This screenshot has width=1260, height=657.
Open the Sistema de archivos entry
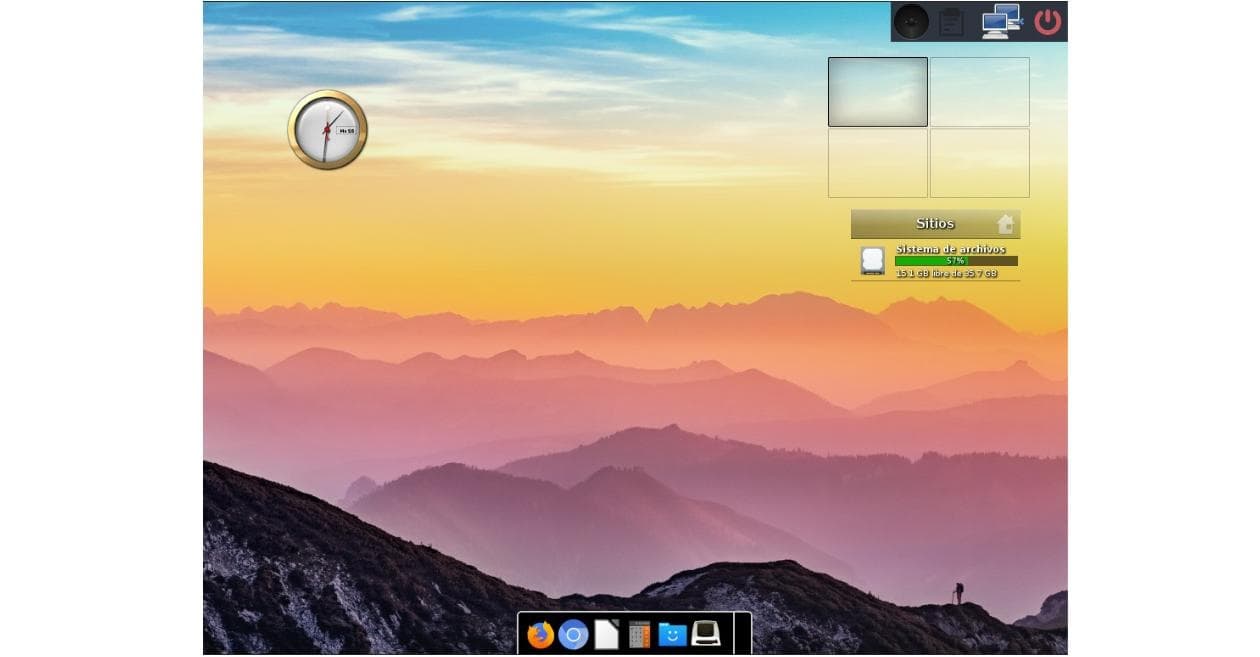point(950,249)
